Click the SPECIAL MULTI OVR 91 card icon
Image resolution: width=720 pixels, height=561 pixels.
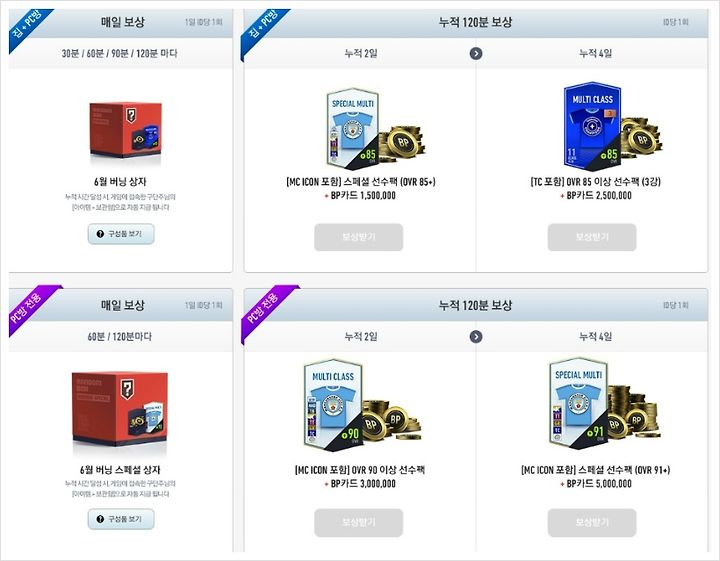pyautogui.click(x=578, y=404)
